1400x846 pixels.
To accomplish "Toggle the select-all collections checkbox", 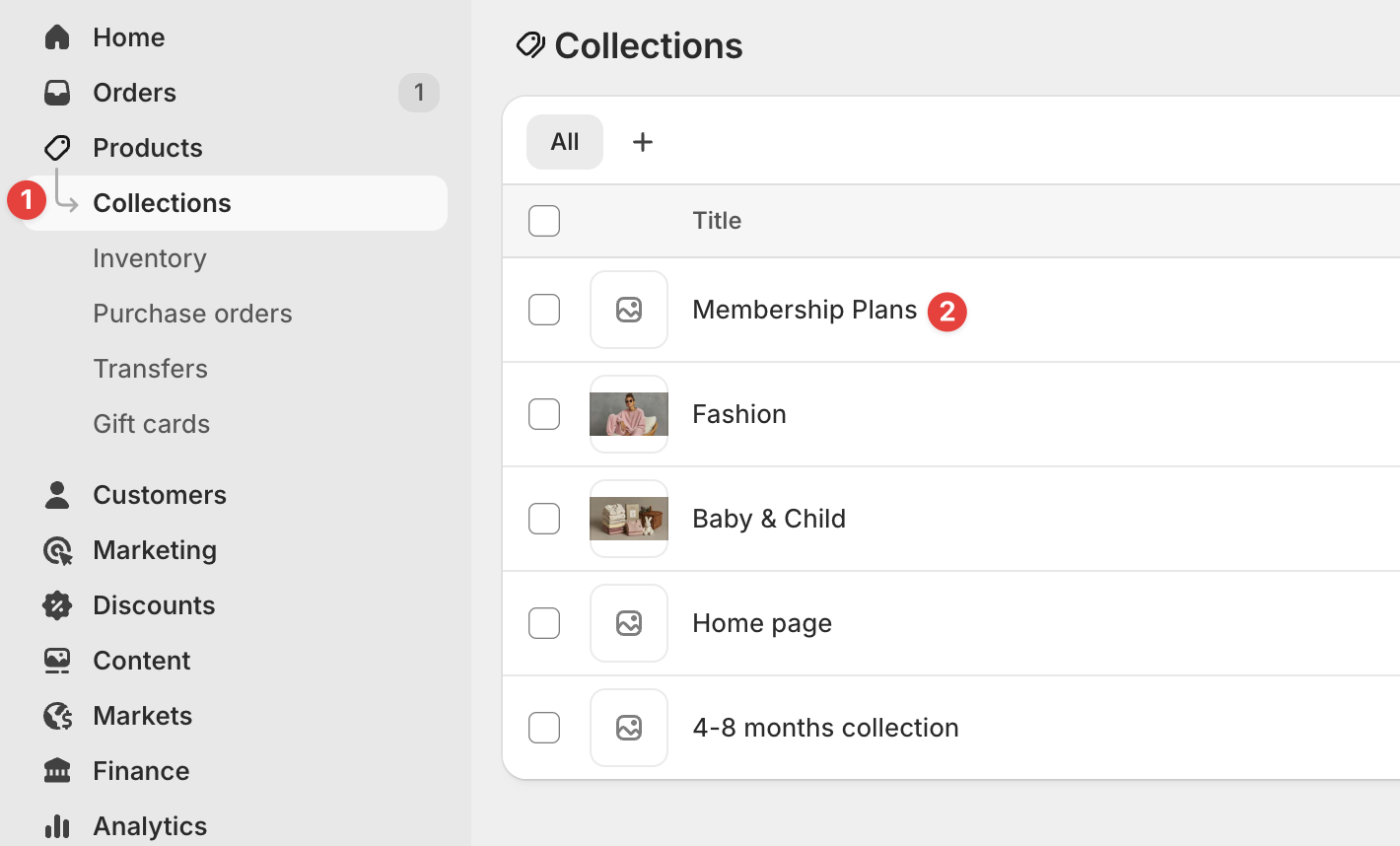I will (x=544, y=221).
